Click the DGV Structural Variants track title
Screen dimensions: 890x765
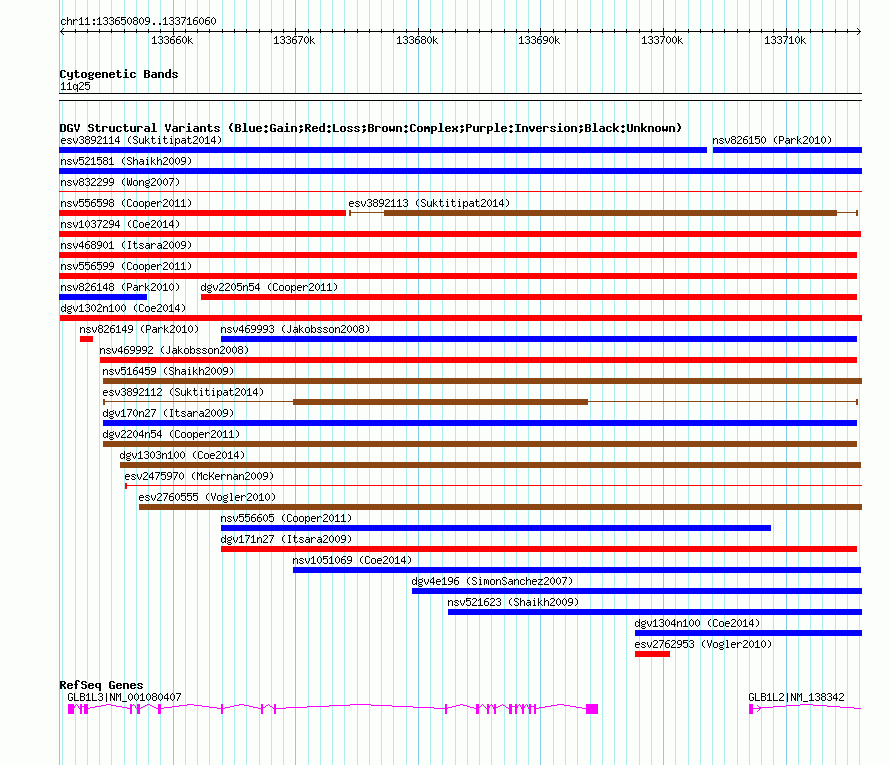pyautogui.click(x=371, y=128)
